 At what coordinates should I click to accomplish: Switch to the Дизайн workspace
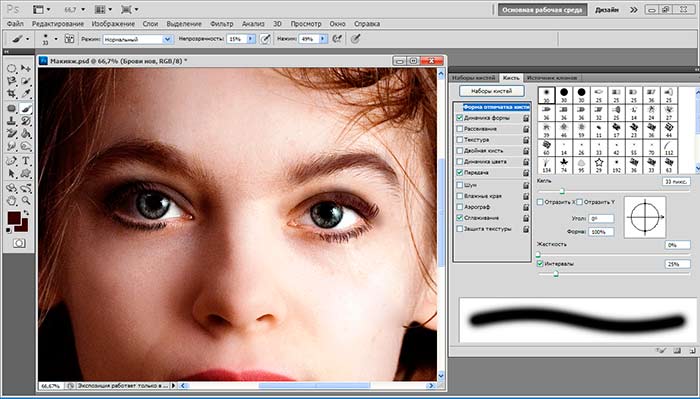[x=607, y=10]
